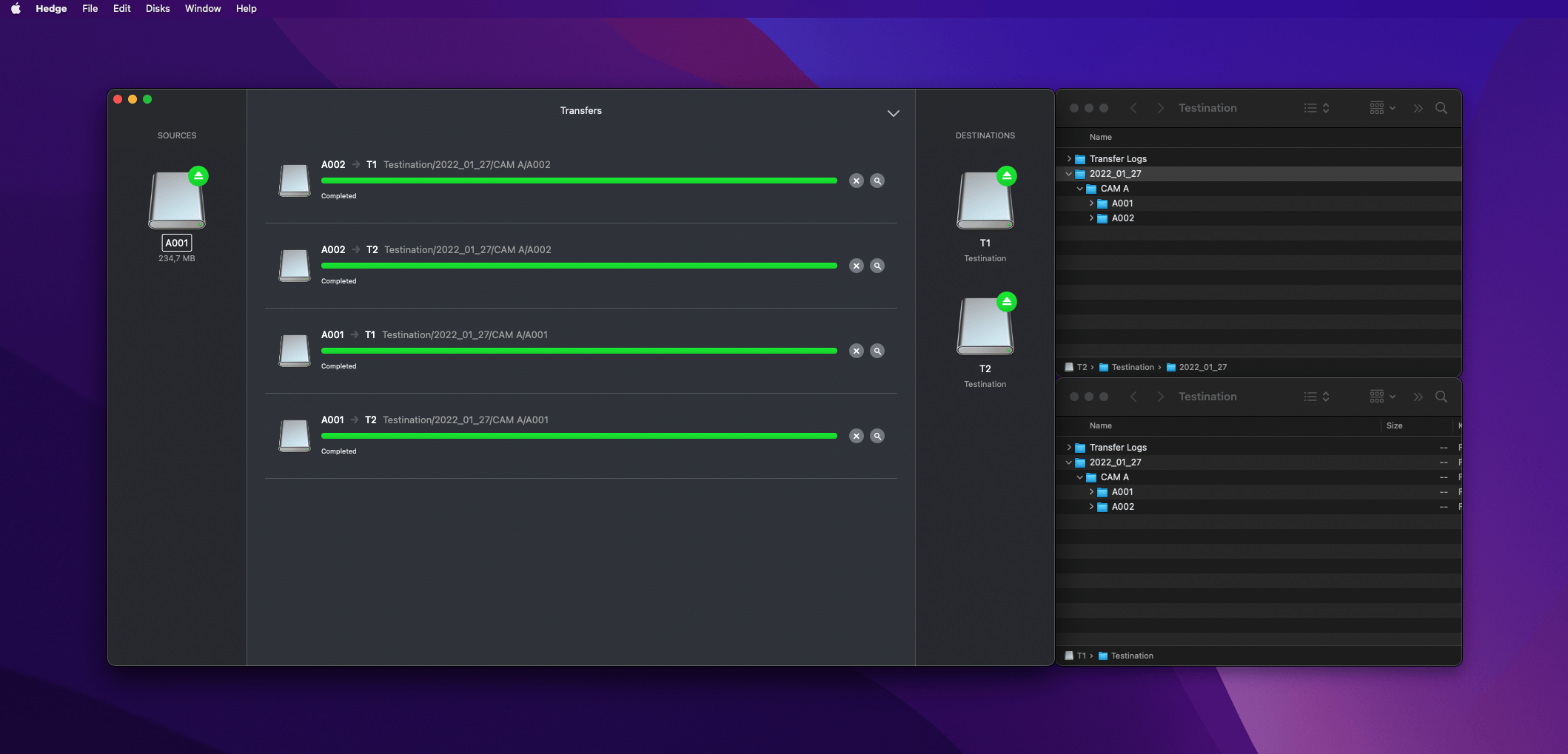Eject the T1 destination disk

click(x=1006, y=176)
